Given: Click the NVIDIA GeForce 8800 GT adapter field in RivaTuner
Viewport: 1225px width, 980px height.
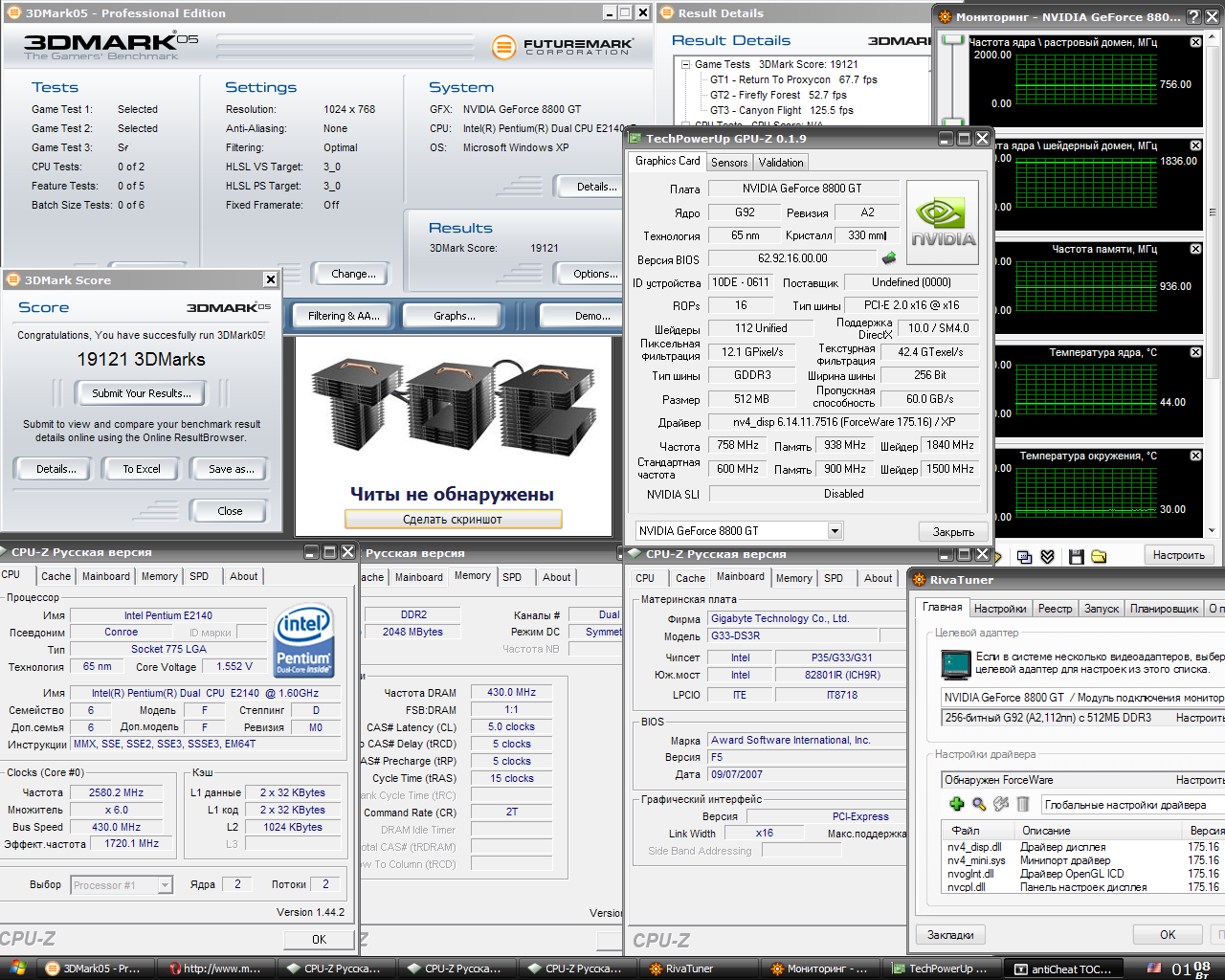Looking at the screenshot, I should [1083, 698].
